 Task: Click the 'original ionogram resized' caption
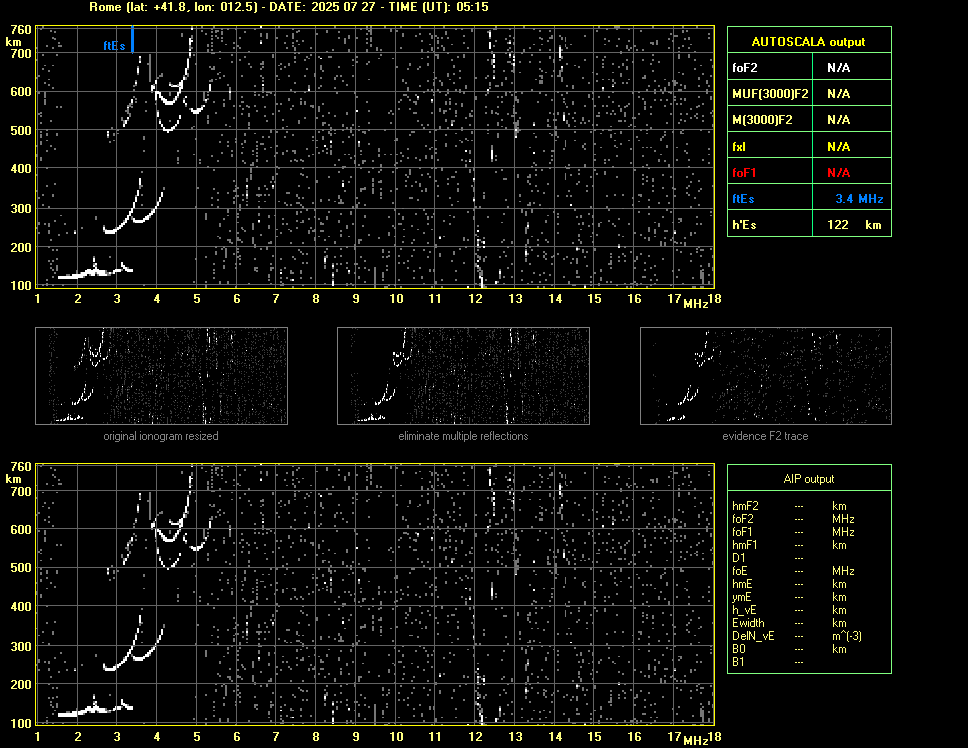(x=161, y=436)
